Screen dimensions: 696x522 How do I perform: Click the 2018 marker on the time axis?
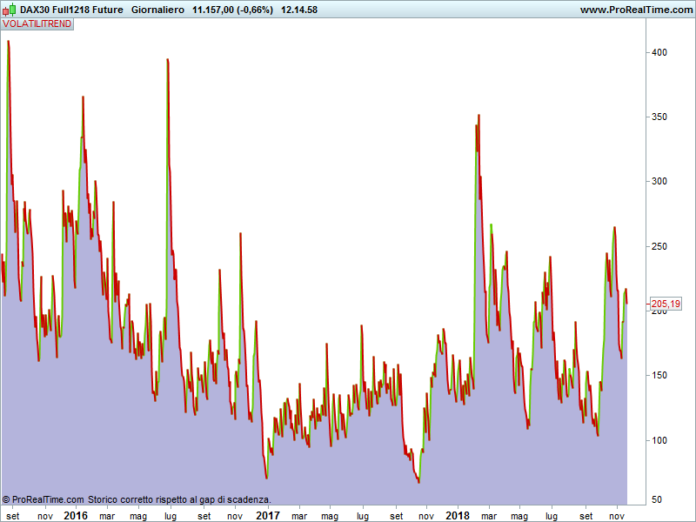pos(457,515)
